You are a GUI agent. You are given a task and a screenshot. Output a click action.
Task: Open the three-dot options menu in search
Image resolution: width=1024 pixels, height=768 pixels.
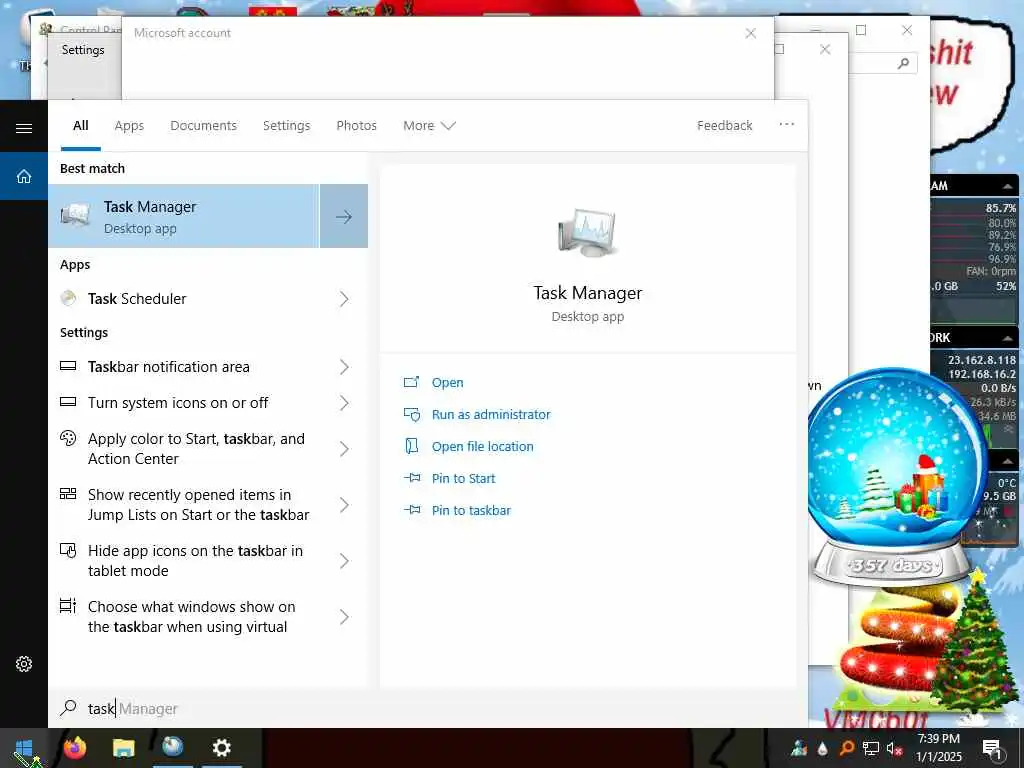pyautogui.click(x=786, y=124)
